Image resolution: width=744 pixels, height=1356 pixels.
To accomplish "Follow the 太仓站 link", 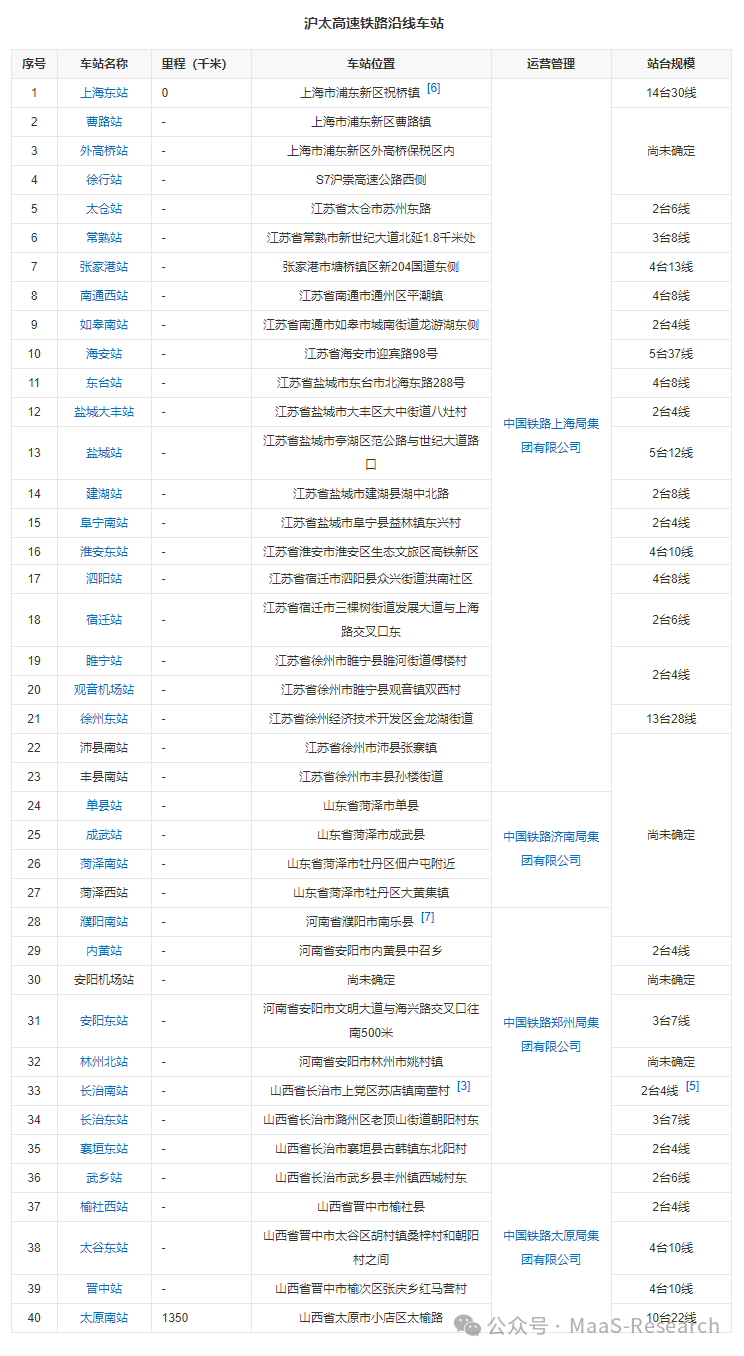I will (x=104, y=209).
